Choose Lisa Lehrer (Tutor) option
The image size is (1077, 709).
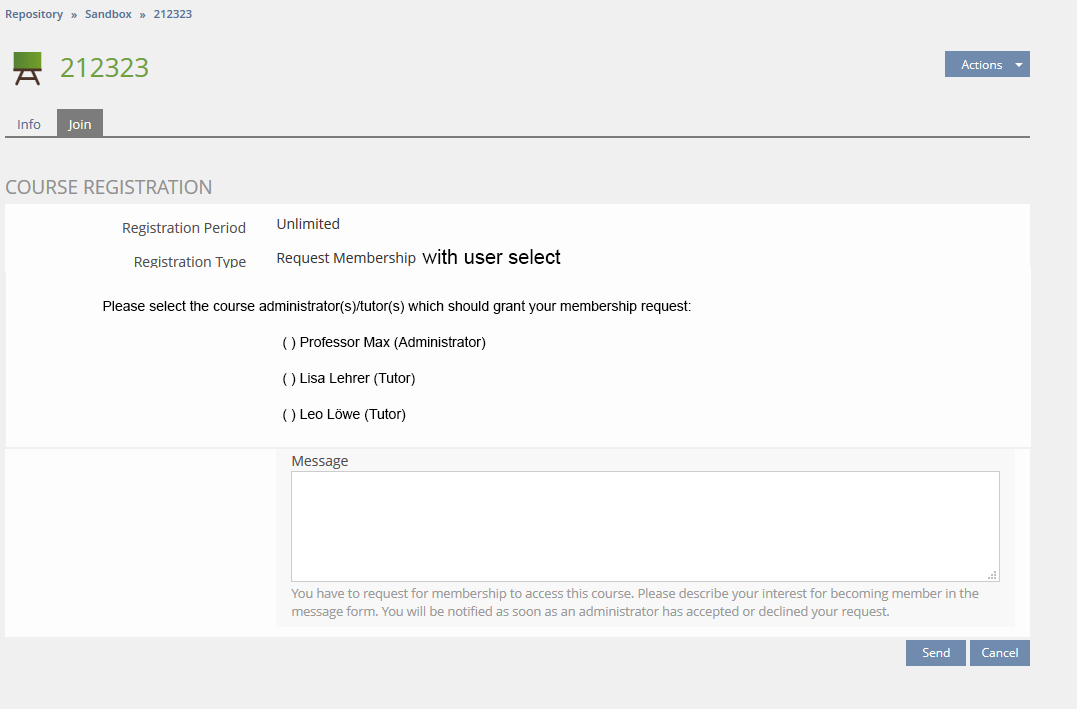pos(289,379)
